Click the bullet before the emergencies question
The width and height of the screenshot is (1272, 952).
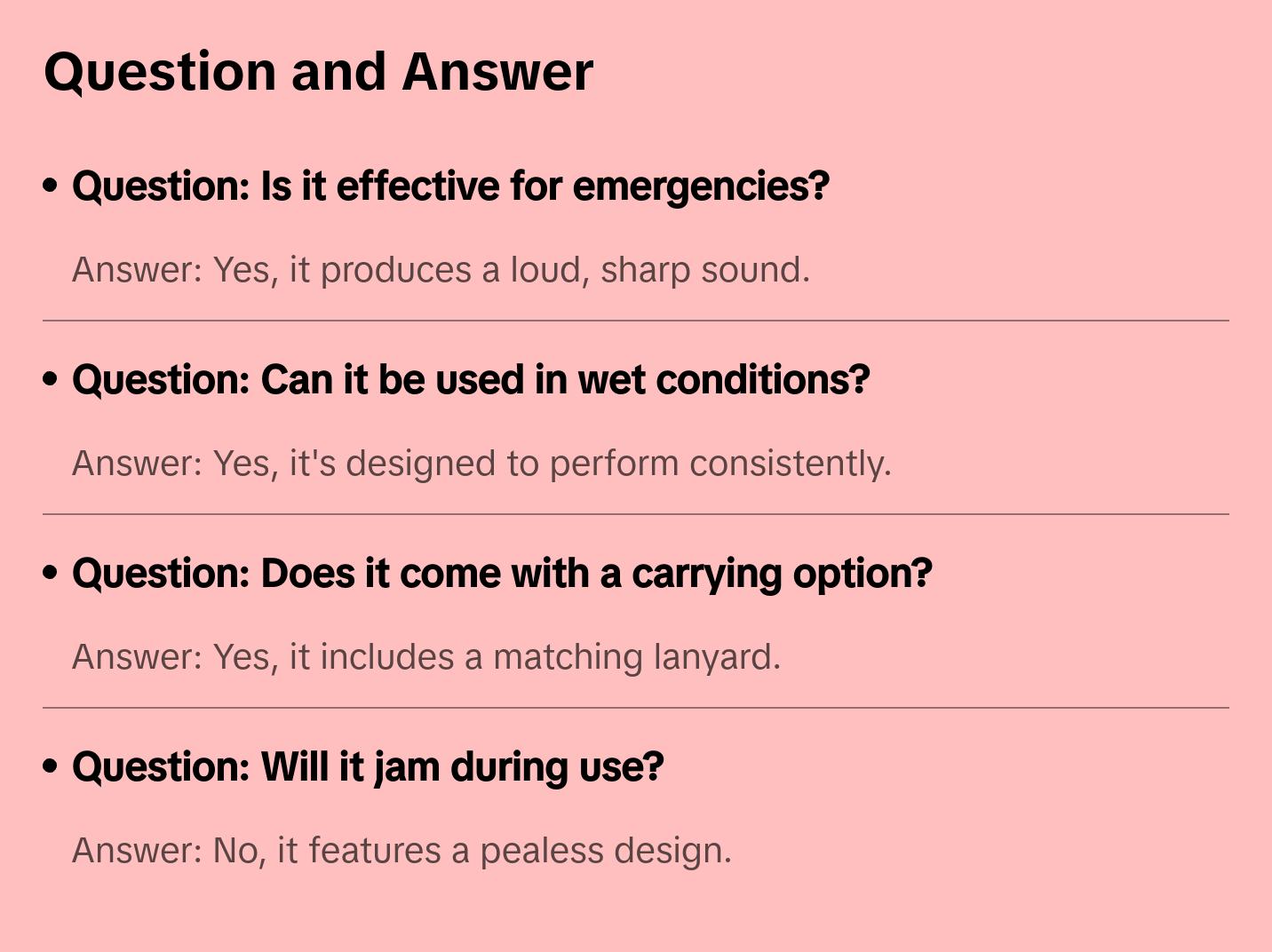(51, 186)
